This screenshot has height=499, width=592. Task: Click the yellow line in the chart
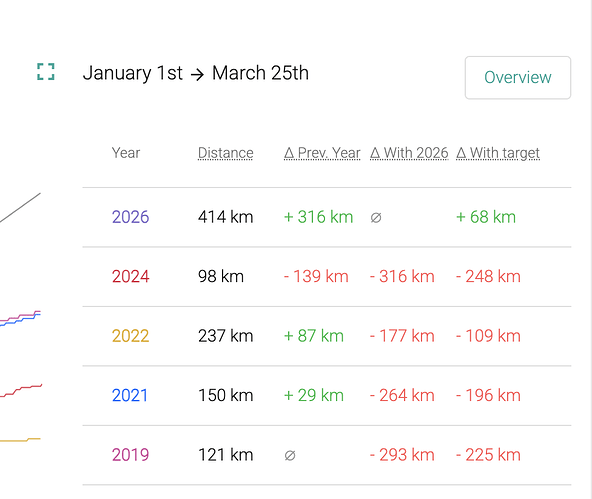(23, 440)
